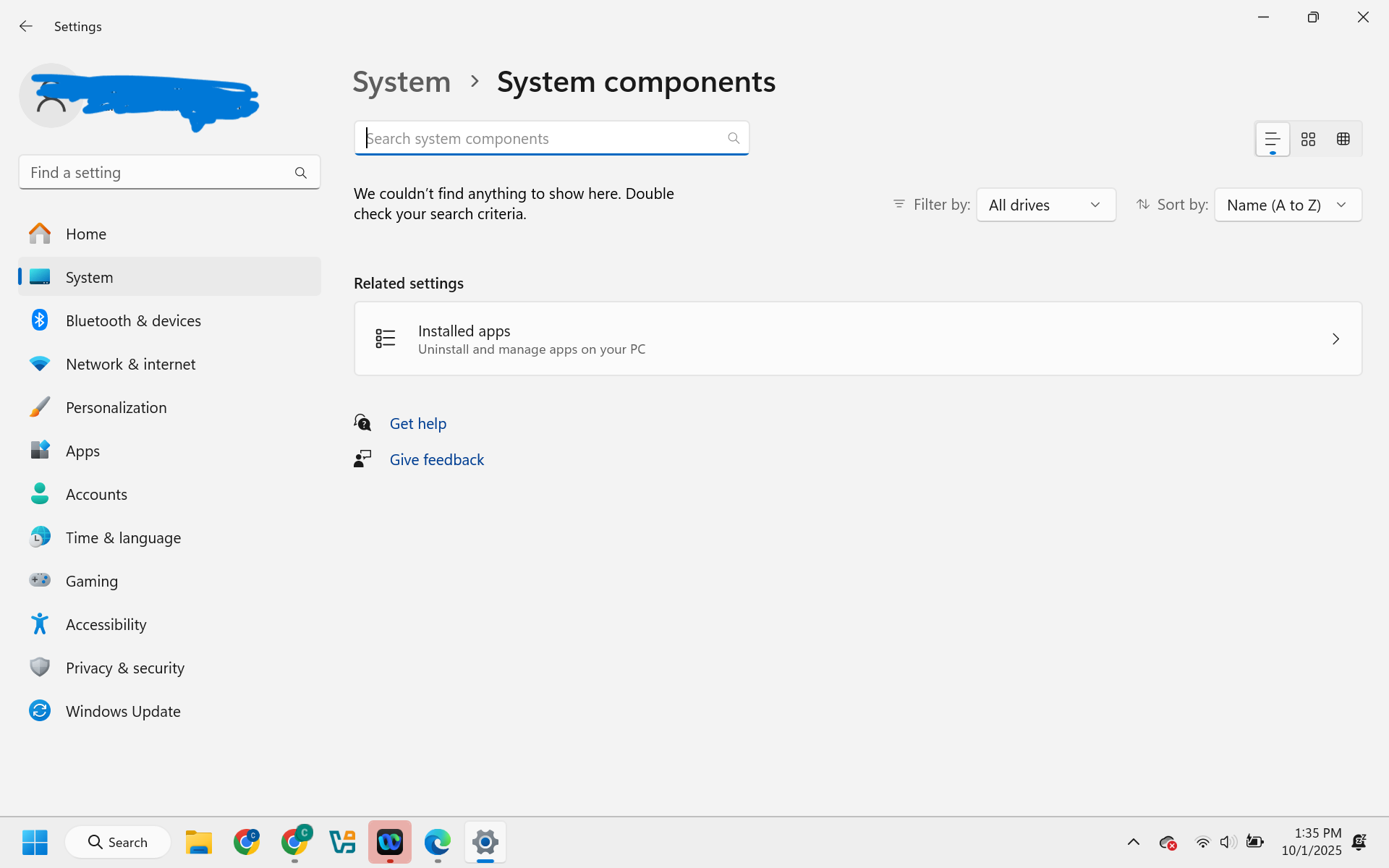Select Privacy & security sidebar item
1389x868 pixels.
pos(124,668)
